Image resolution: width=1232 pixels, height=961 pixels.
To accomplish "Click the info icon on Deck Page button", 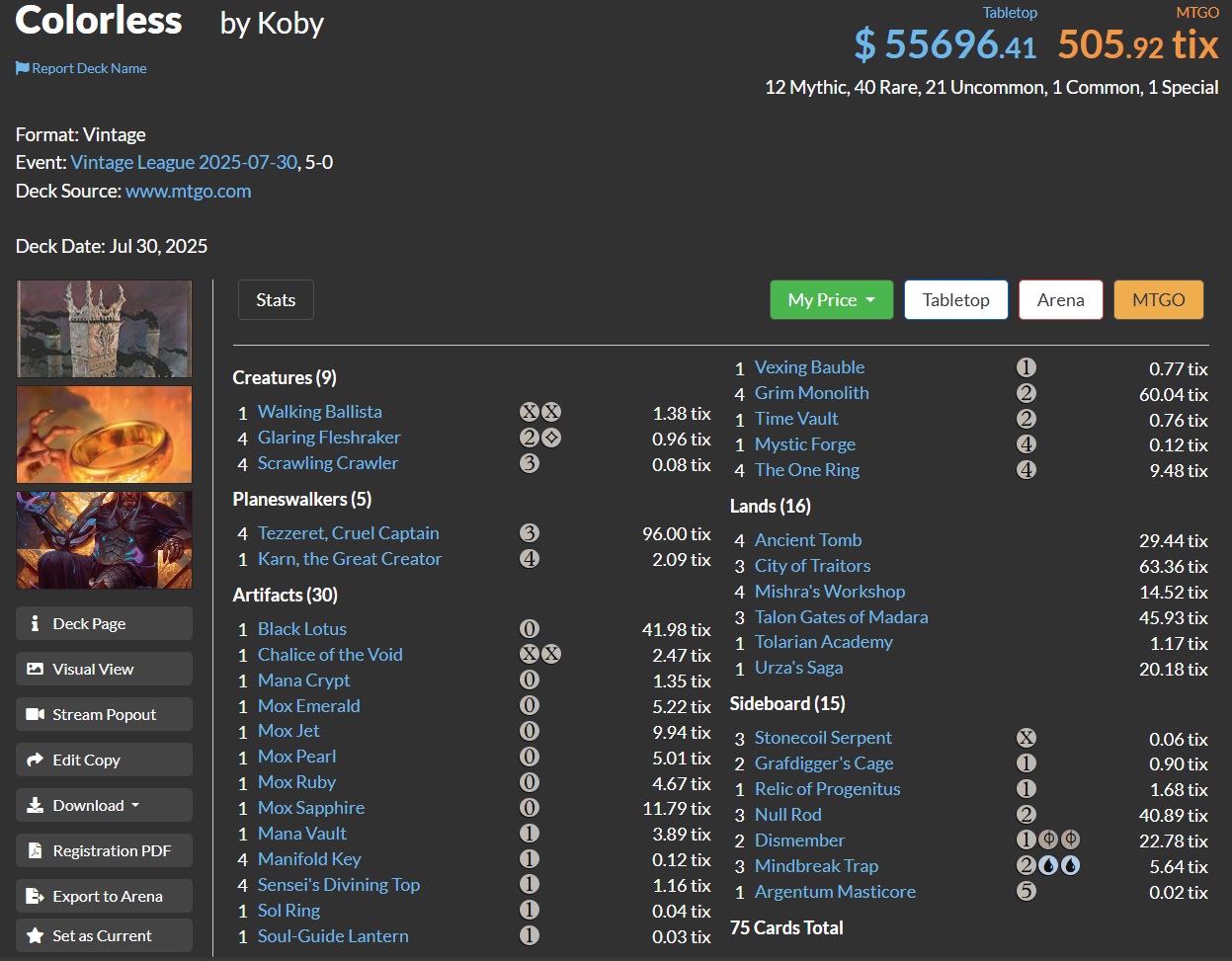I will coord(36,624).
